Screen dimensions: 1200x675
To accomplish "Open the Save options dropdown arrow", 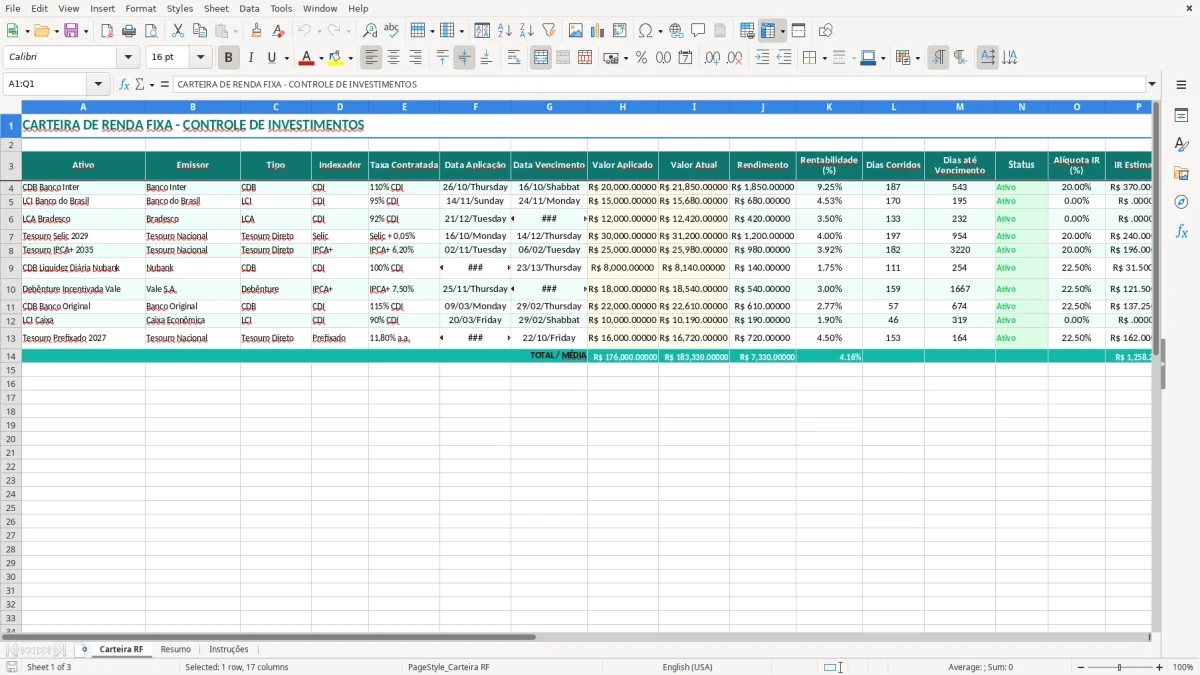I will point(86,31).
